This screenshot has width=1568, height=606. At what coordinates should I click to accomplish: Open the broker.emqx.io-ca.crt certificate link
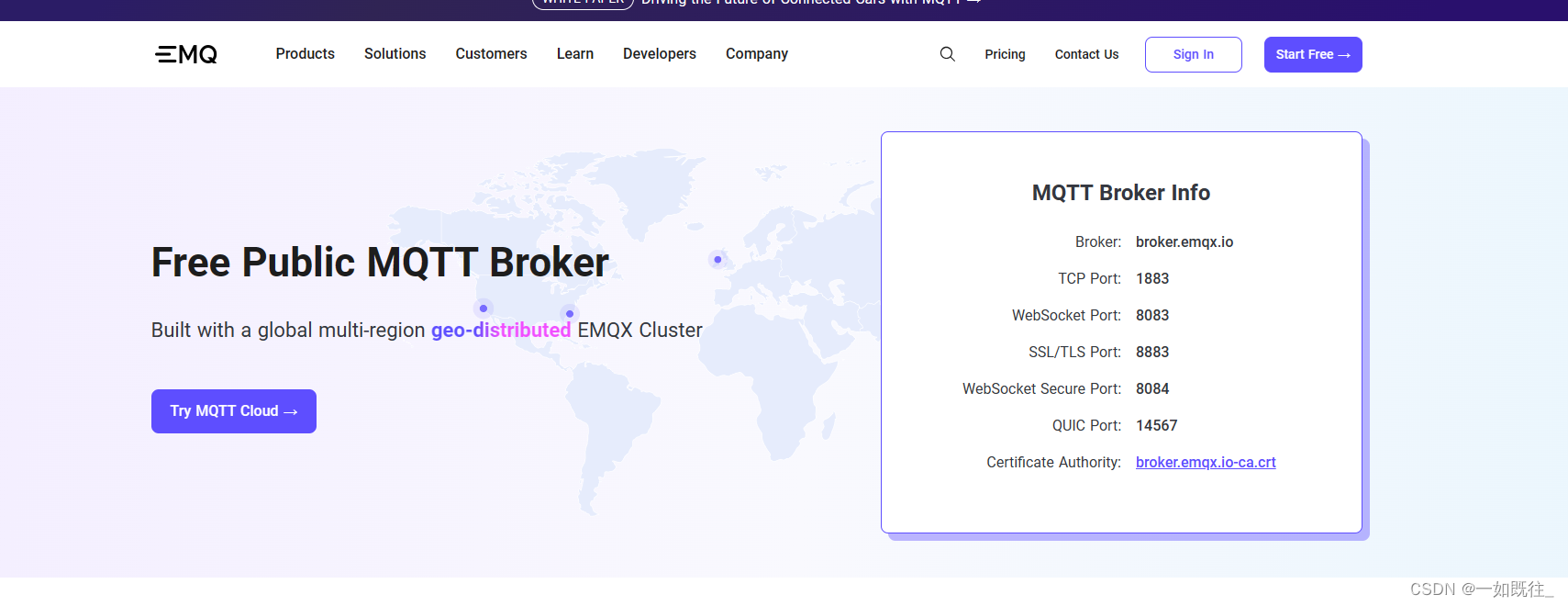point(1206,463)
